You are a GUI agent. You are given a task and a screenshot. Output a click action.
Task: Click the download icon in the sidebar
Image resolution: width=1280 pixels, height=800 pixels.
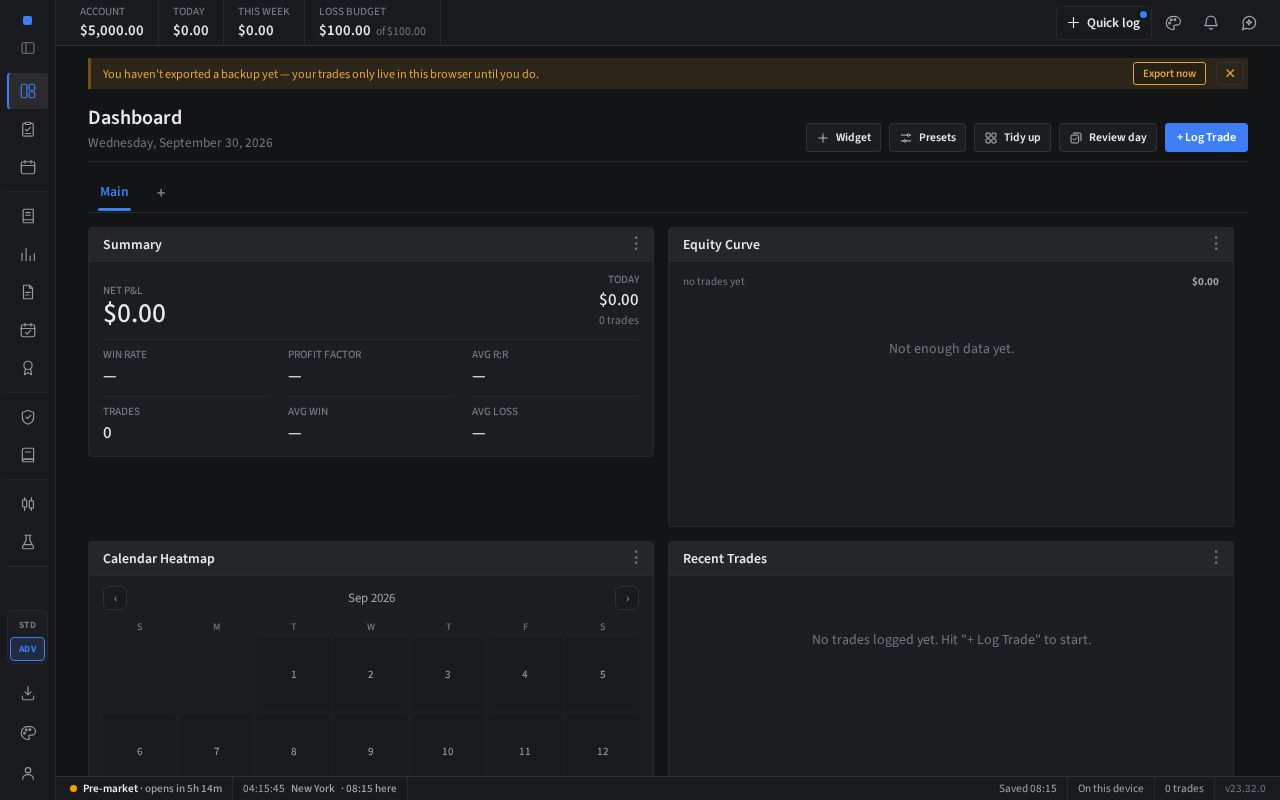point(28,693)
